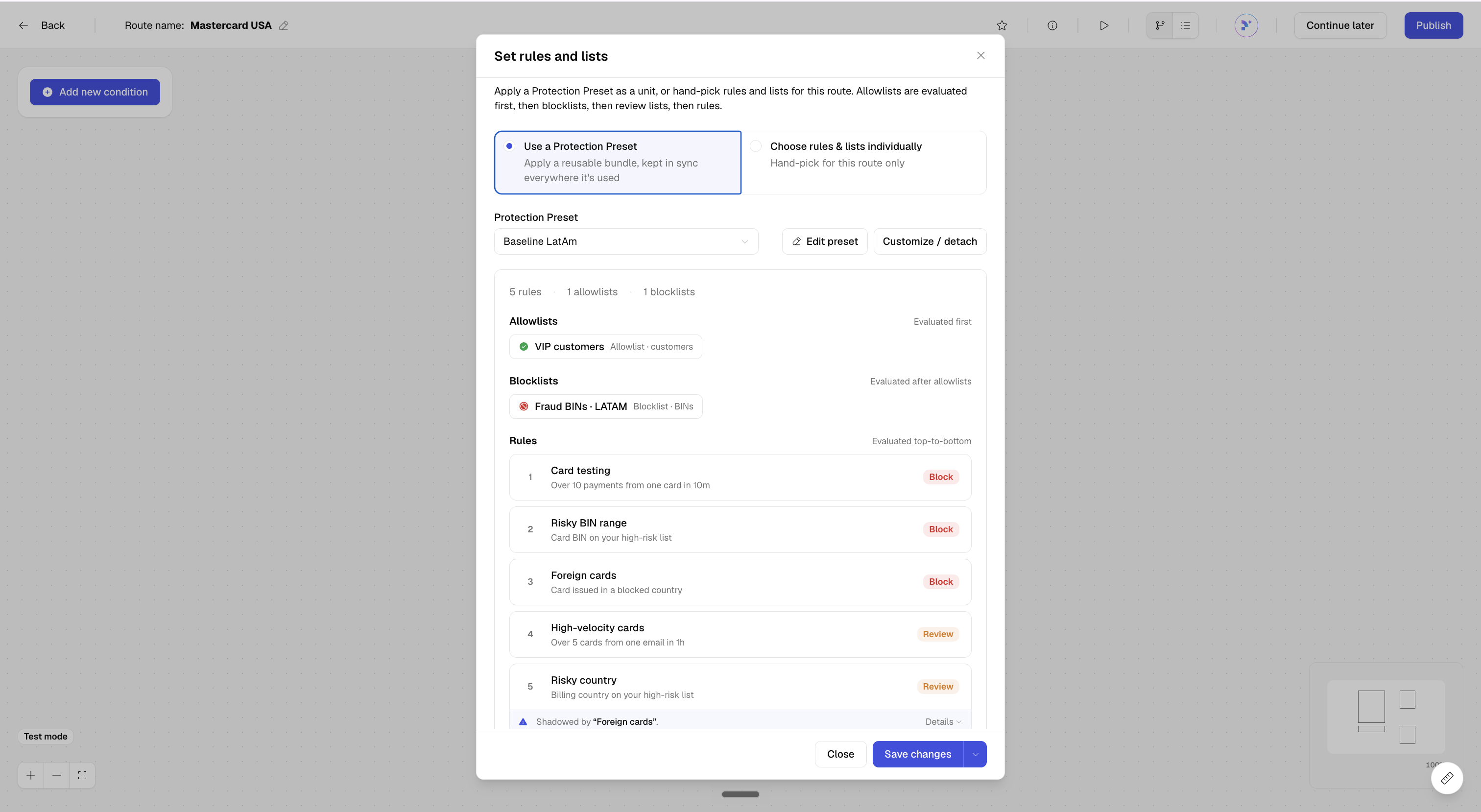Open the Card testing rule row
The height and width of the screenshot is (812, 1481).
pyautogui.click(x=740, y=478)
